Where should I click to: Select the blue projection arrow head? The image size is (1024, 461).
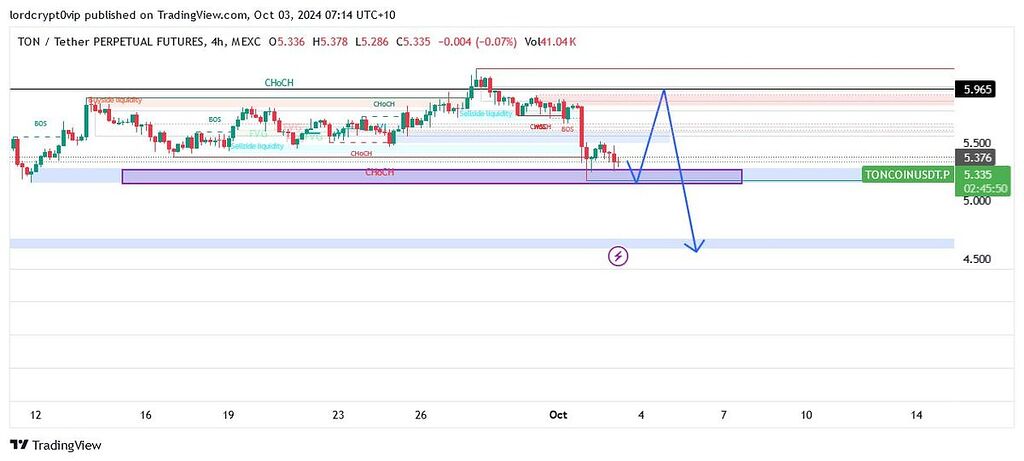click(x=693, y=247)
